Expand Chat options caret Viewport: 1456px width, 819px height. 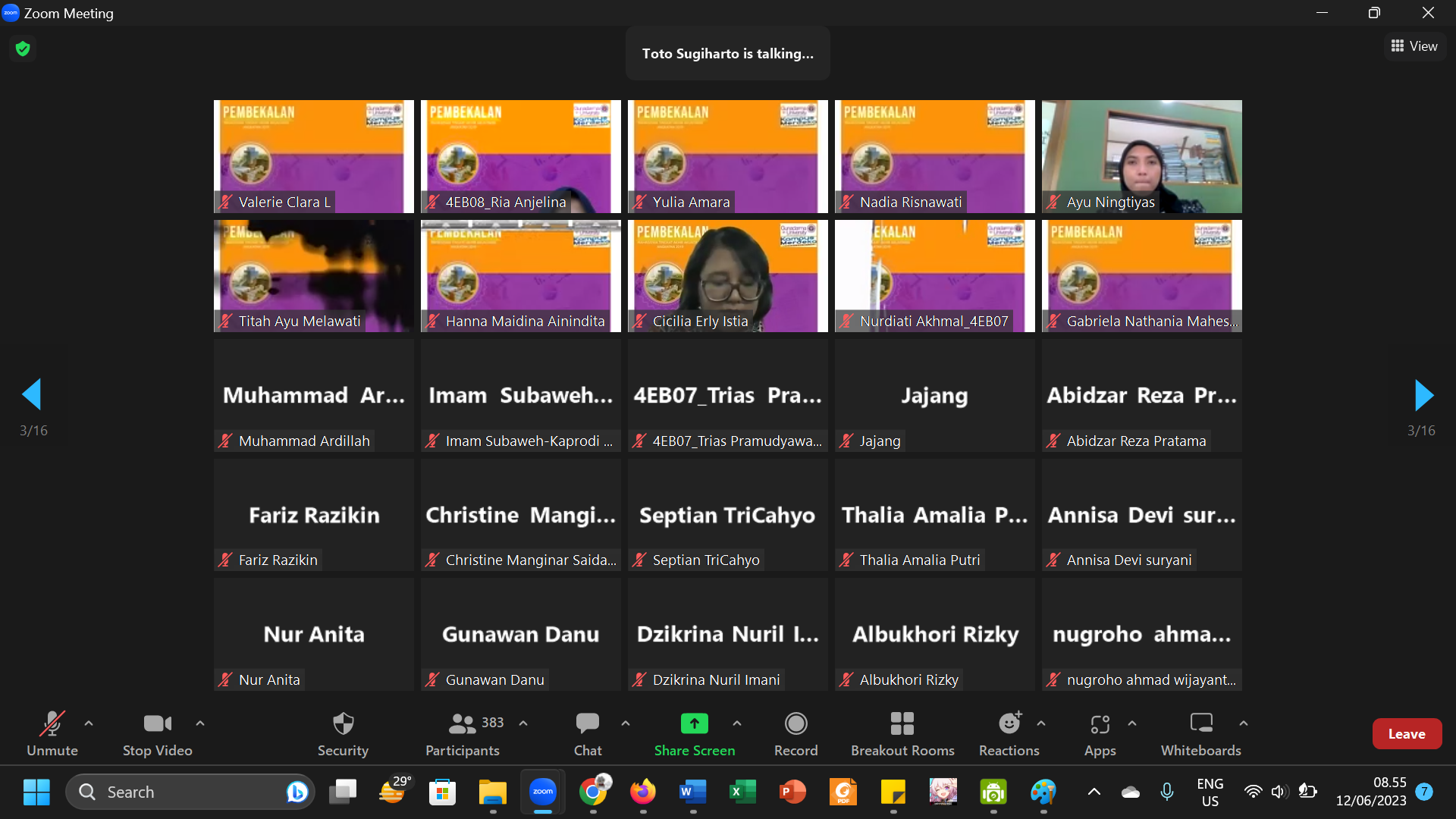coord(626,723)
